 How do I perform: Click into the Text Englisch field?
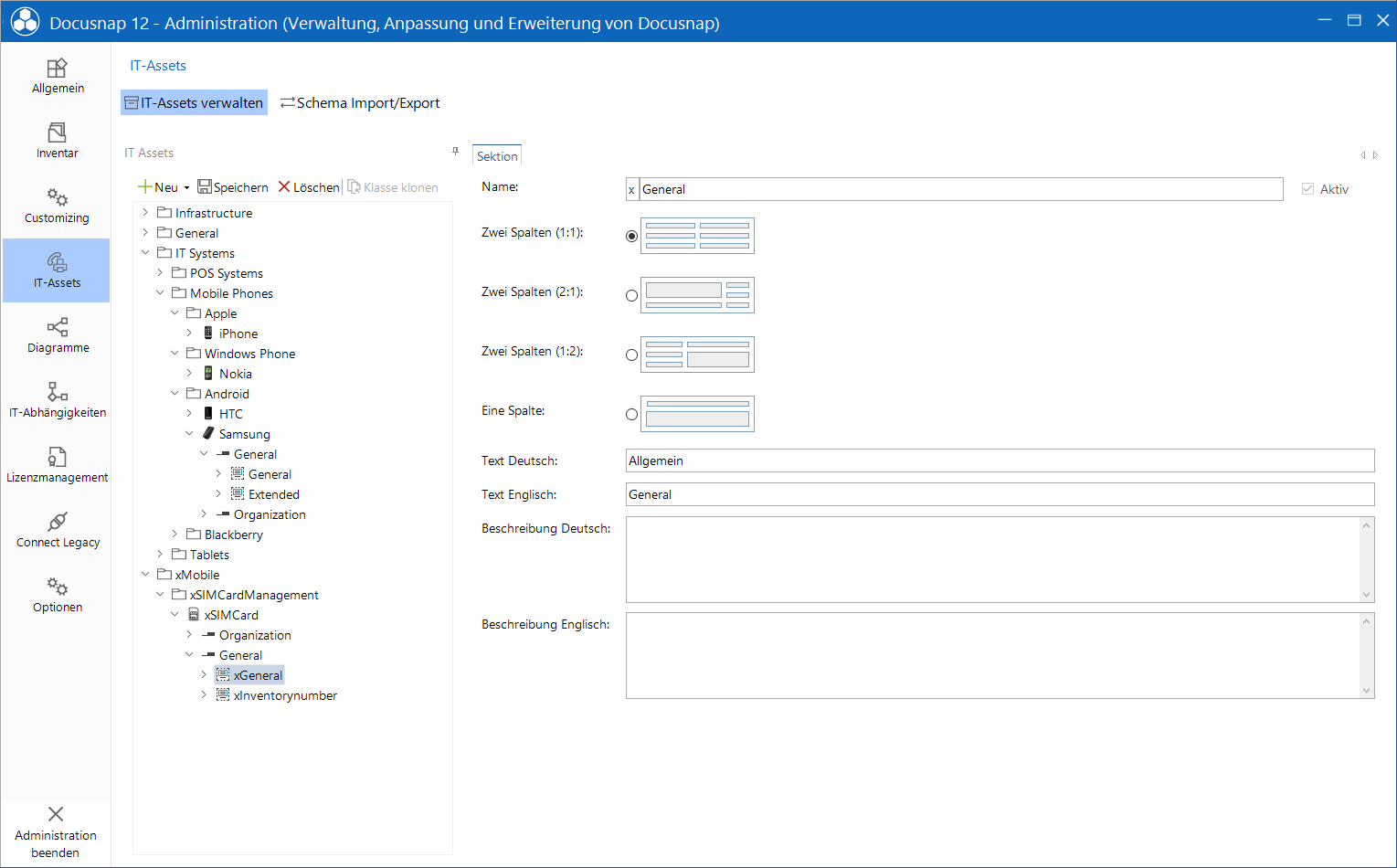(1000, 494)
